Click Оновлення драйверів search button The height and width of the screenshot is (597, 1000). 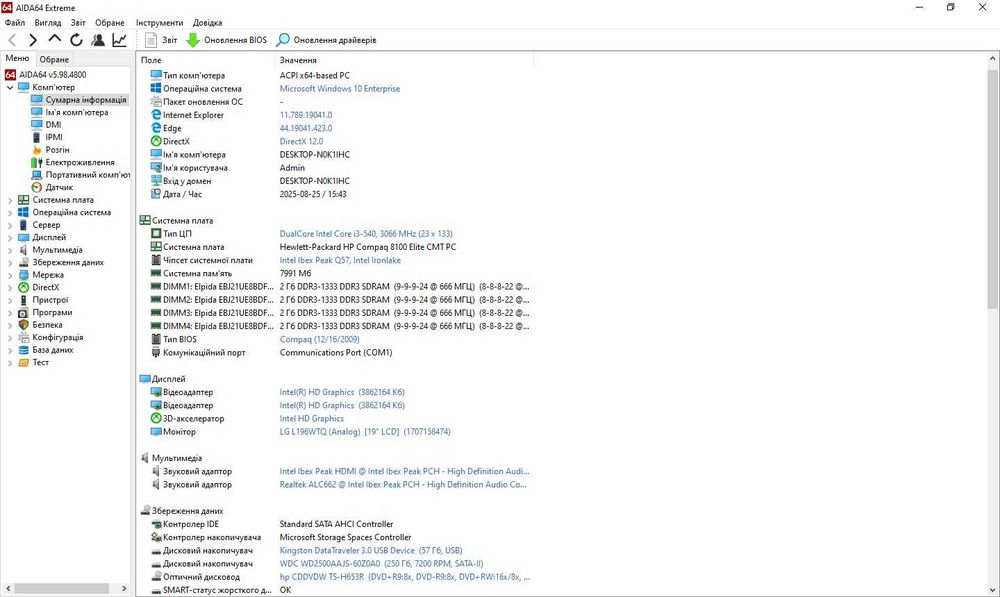pos(326,40)
